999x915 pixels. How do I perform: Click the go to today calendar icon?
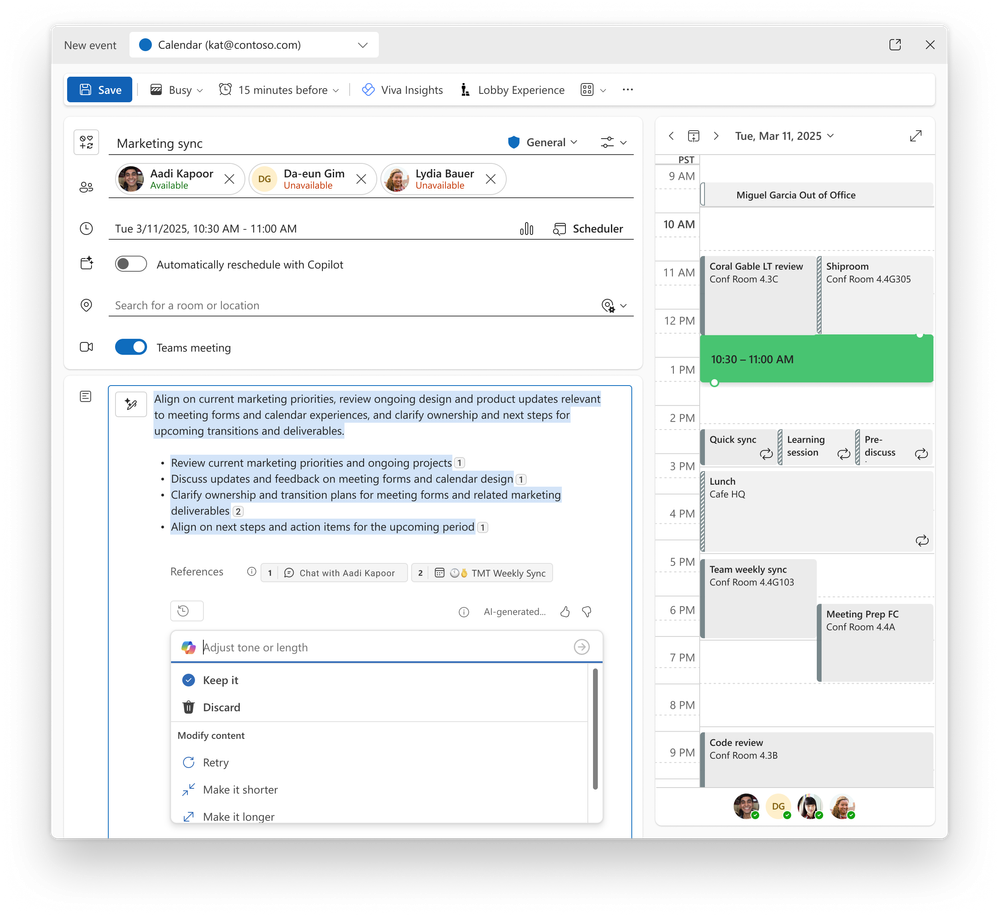(694, 136)
